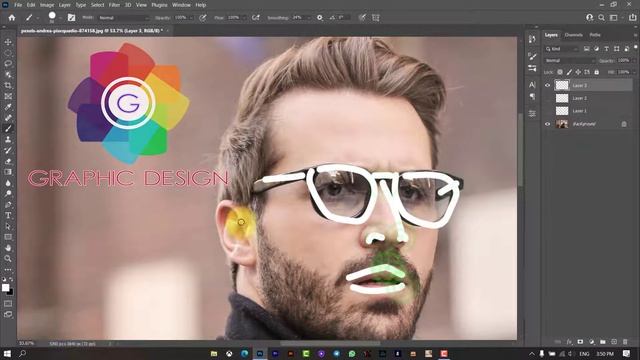The image size is (640, 360).
Task: Click the foreground color swatch
Action: coord(5,287)
